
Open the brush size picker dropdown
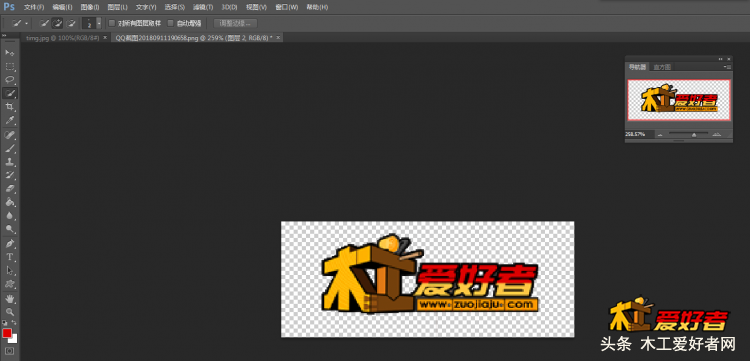(99, 23)
